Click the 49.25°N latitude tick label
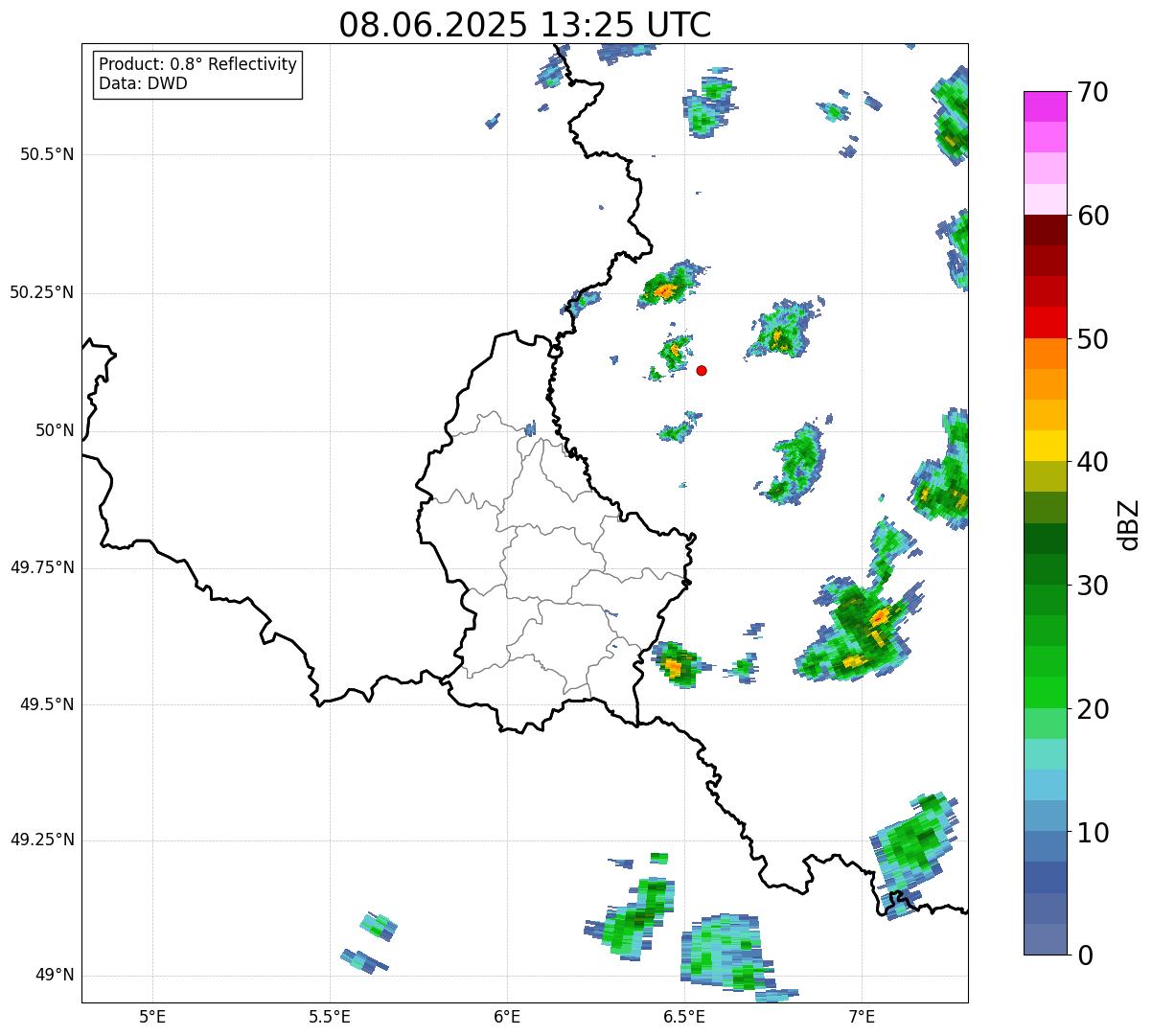 (x=42, y=840)
